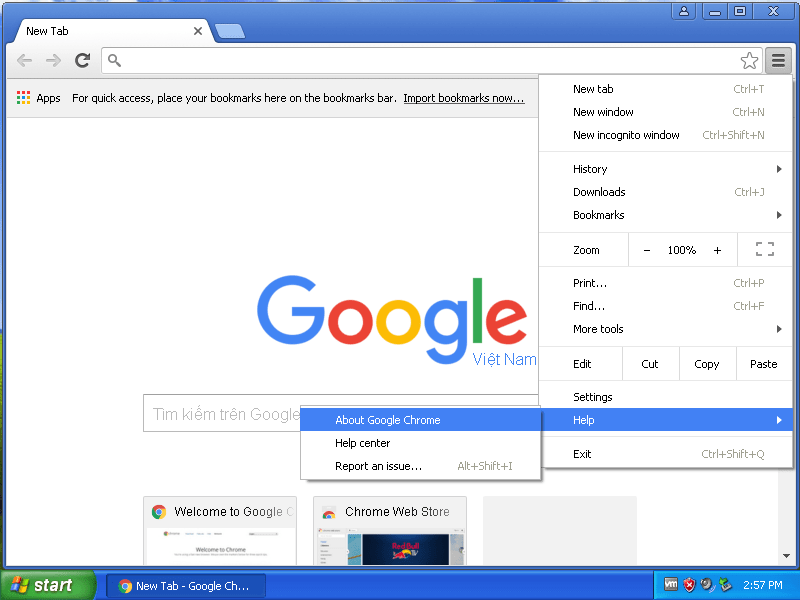Open the Apps grid shortcut

coord(38,98)
